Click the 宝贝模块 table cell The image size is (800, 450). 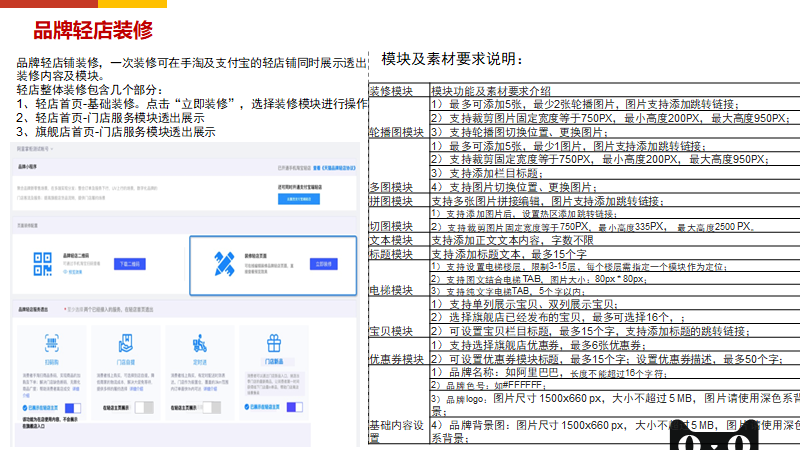pyautogui.click(x=399, y=317)
